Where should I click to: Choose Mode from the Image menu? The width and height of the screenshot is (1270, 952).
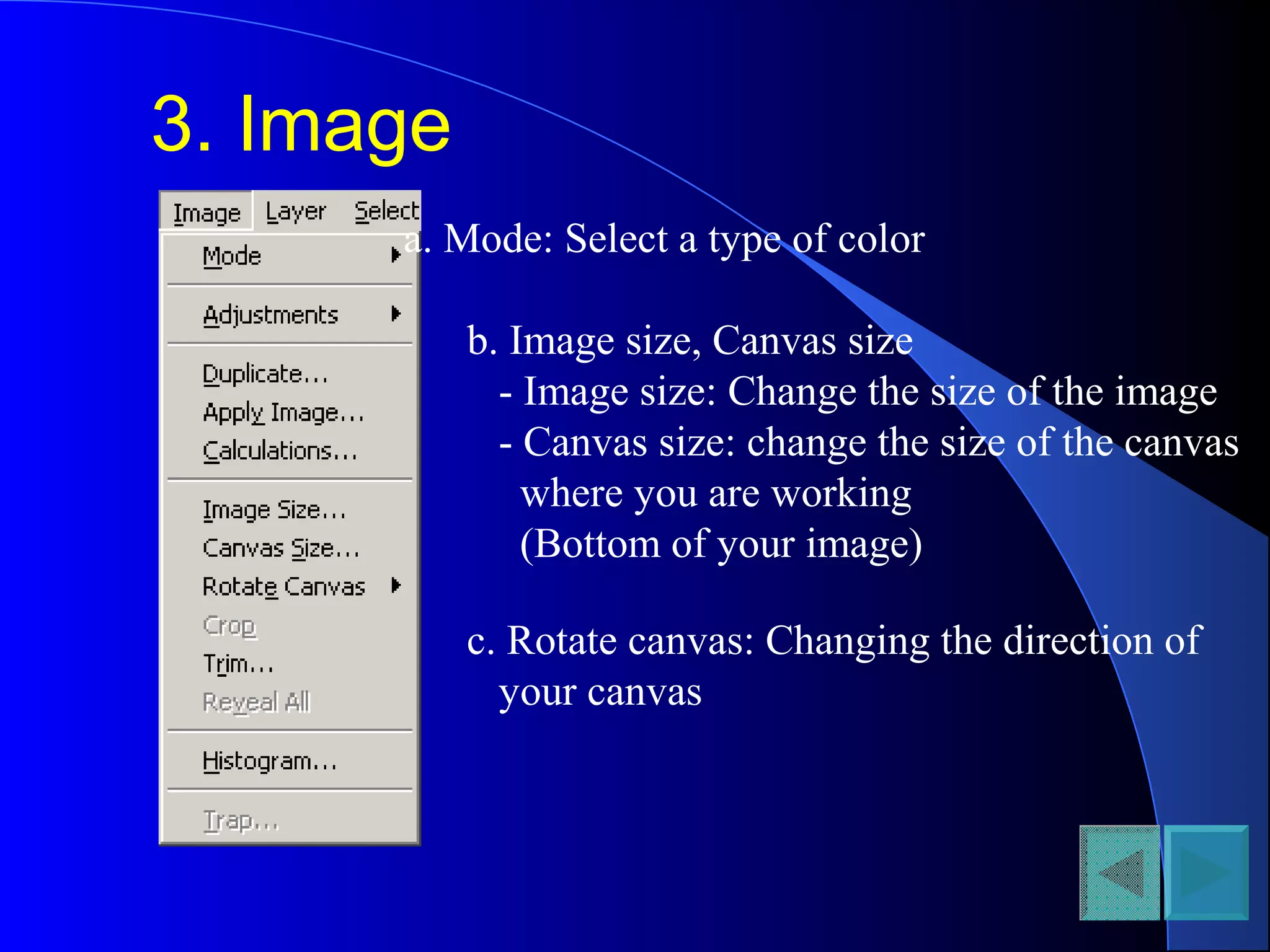[x=290, y=256]
